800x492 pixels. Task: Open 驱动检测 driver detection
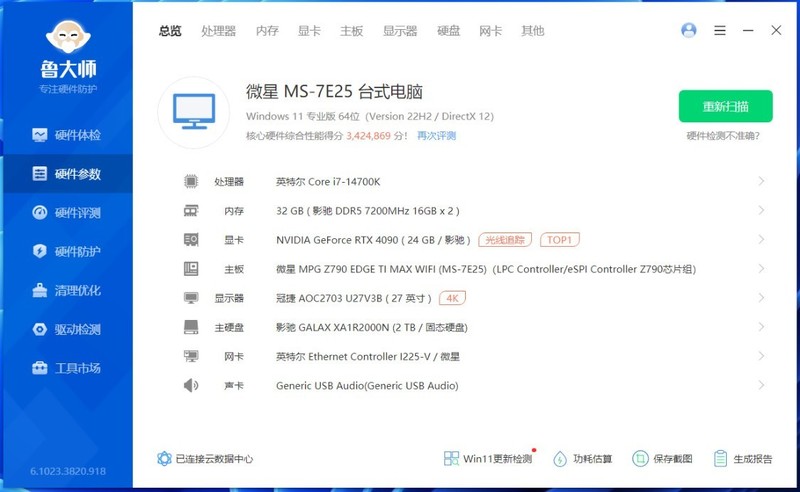(66, 329)
